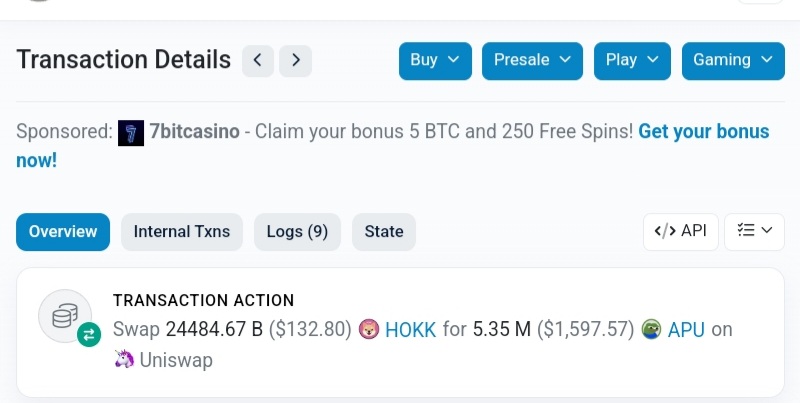Viewport: 800px width, 403px height.
Task: Go to next transaction arrow
Action: (295, 61)
